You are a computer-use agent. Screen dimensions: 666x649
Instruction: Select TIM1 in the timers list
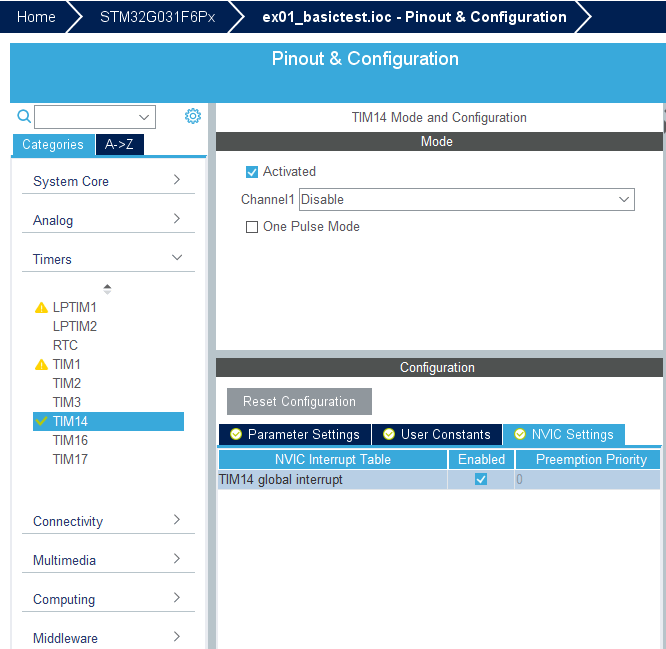point(67,364)
